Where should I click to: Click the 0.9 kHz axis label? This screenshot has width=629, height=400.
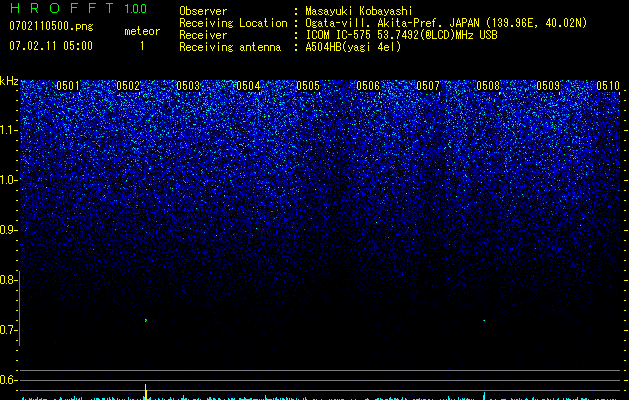point(9,230)
